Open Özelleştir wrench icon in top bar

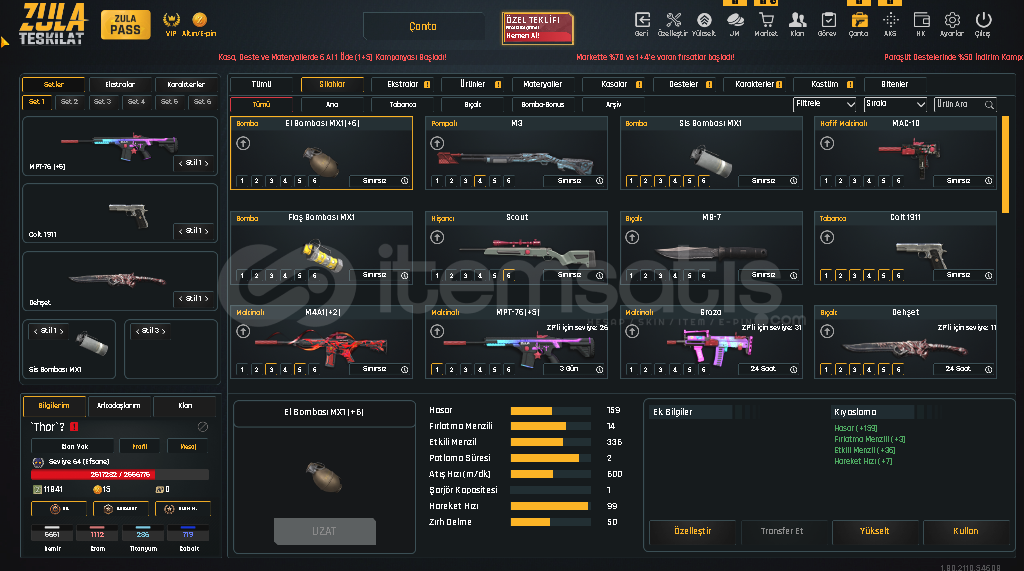pos(673,20)
